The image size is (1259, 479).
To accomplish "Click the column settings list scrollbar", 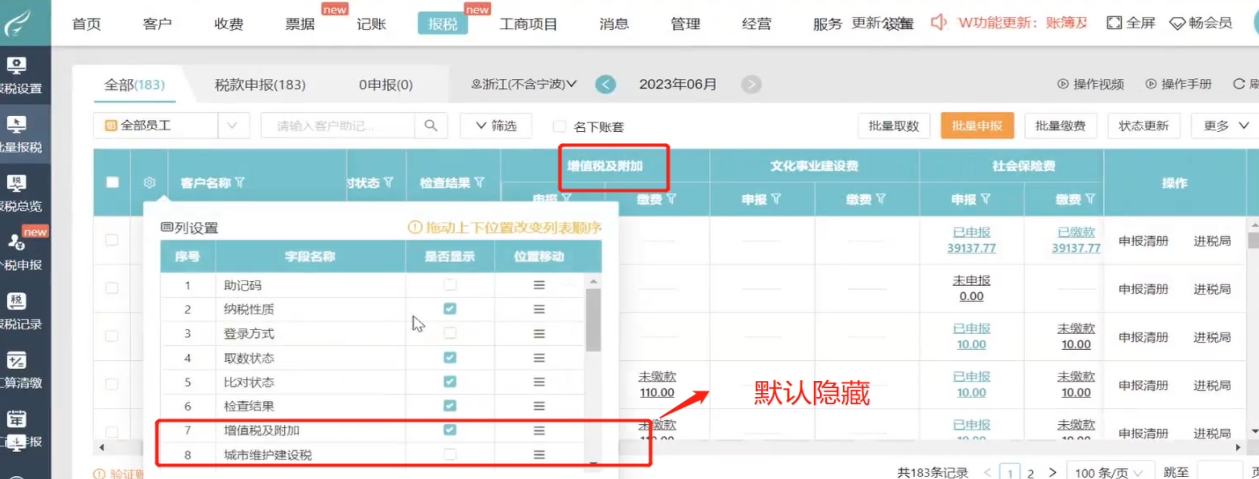I will [593, 320].
